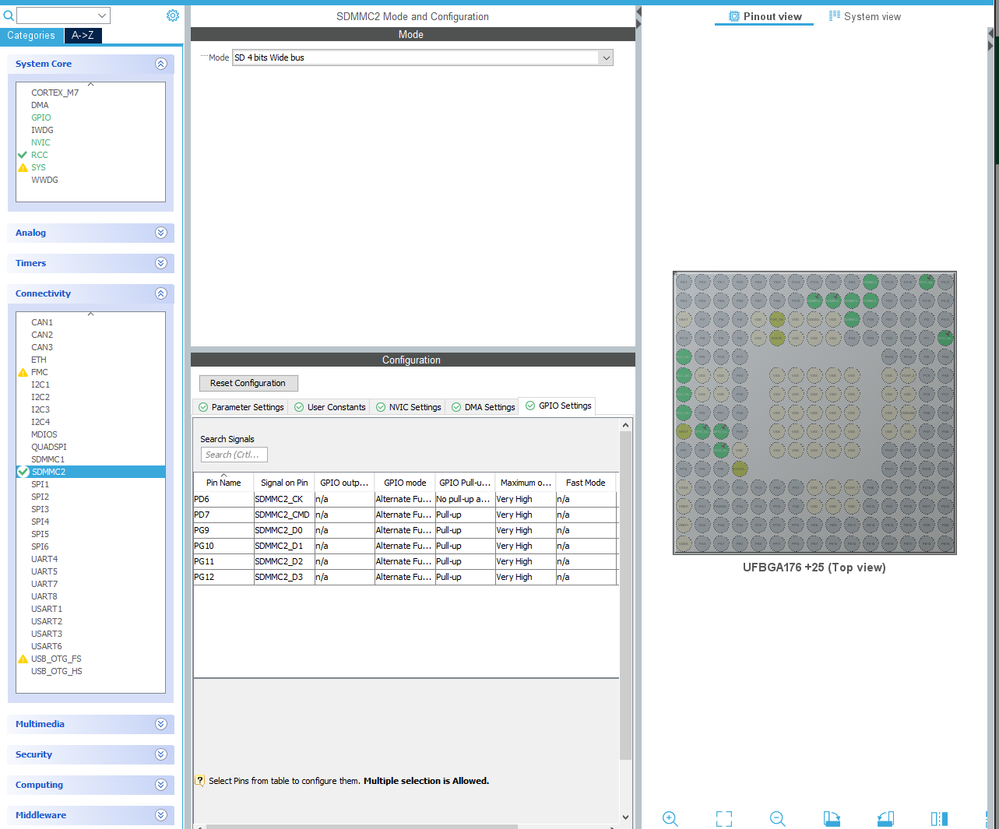Open the peripheral search dropdown

102,15
